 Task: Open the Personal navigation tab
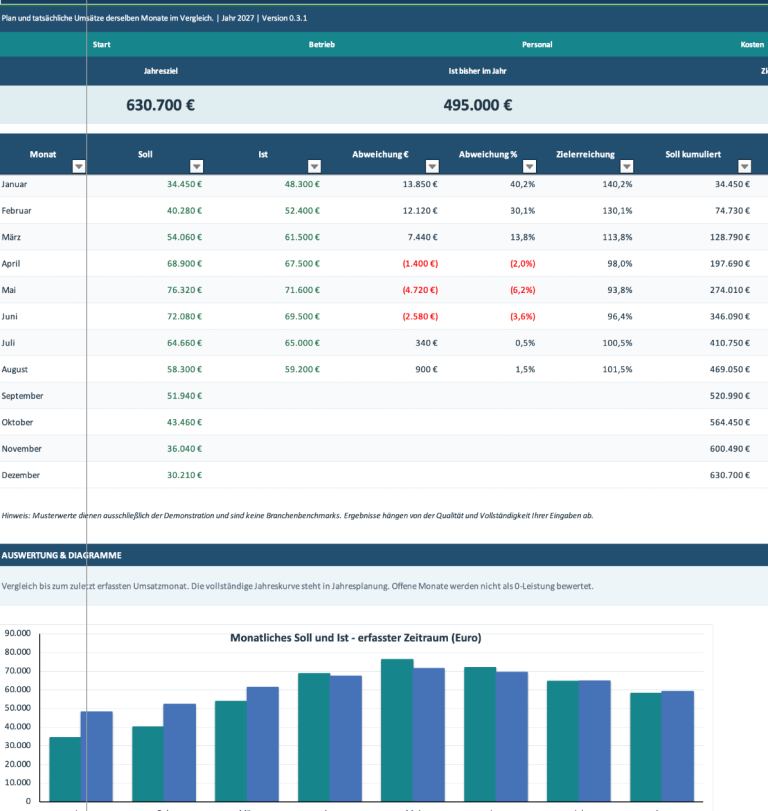[x=537, y=44]
